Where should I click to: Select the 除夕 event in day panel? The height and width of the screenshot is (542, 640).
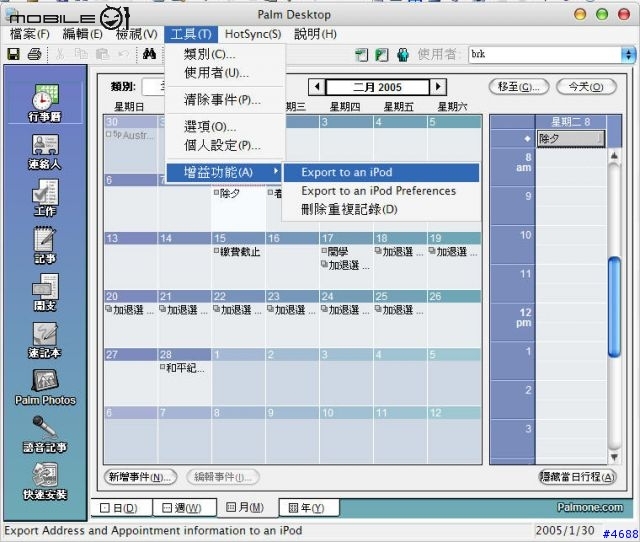pos(571,139)
